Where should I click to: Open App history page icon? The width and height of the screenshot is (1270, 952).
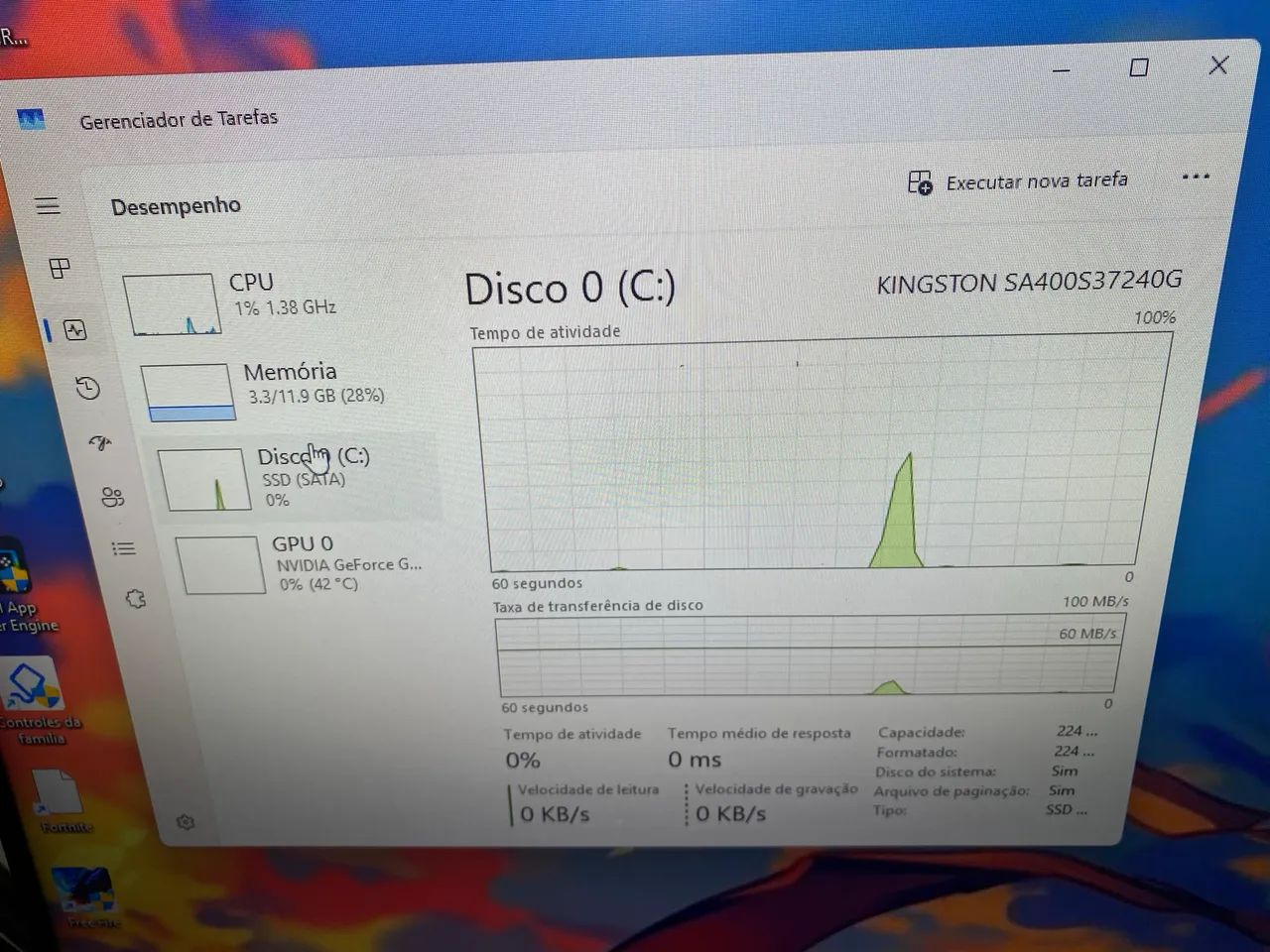pyautogui.click(x=88, y=388)
